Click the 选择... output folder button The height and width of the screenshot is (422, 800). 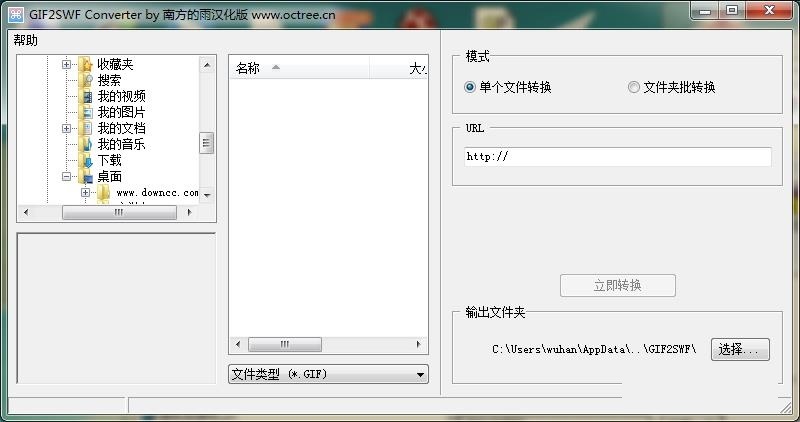pyautogui.click(x=740, y=349)
